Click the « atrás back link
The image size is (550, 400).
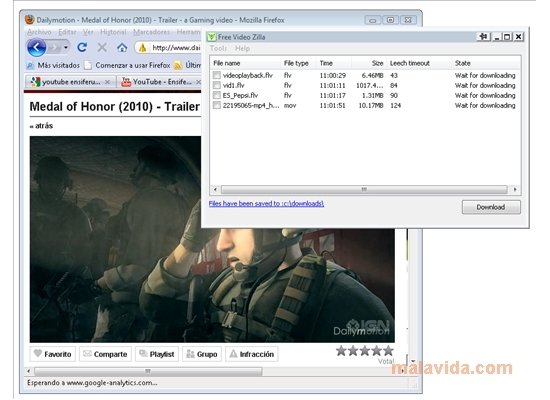pyautogui.click(x=41, y=126)
